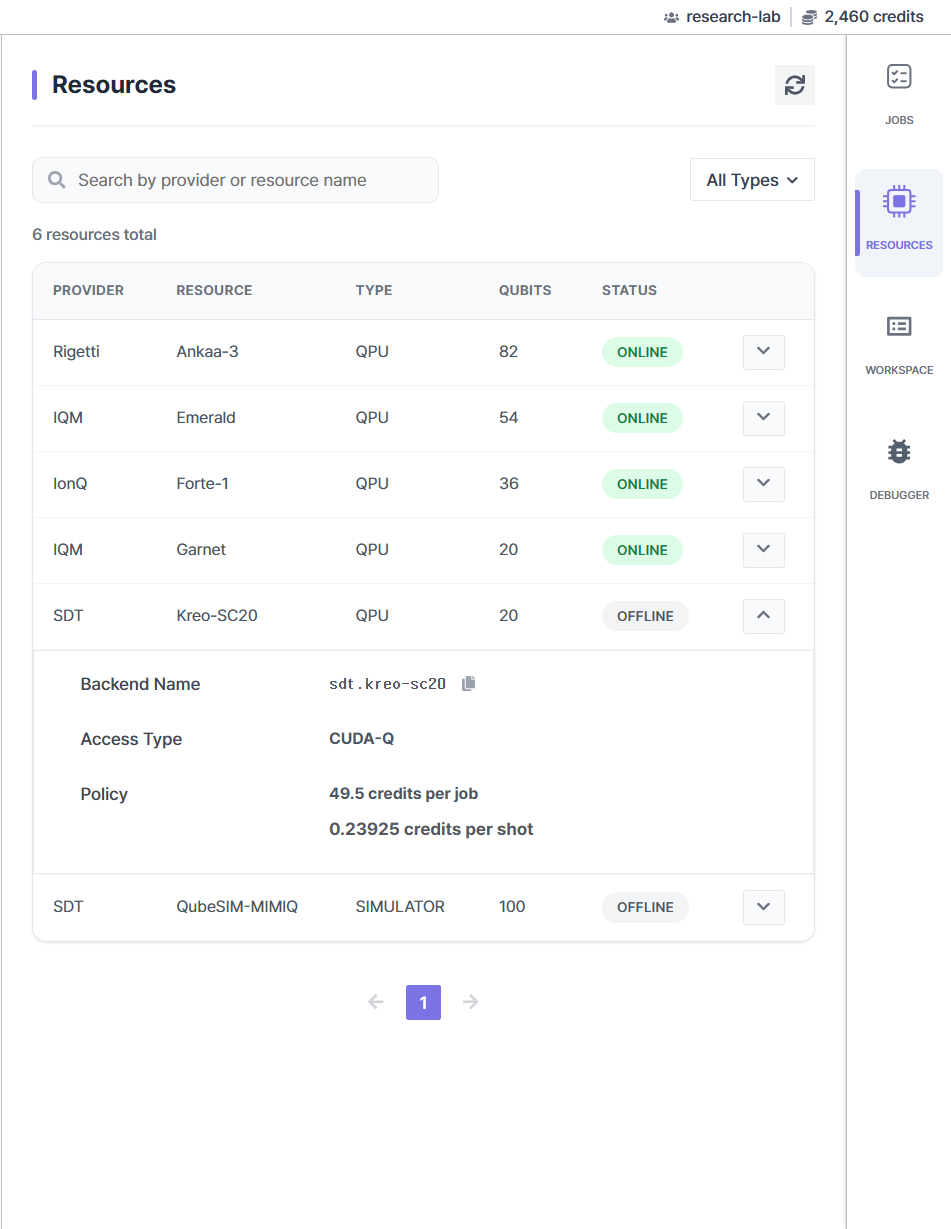Copy the sdt.kreo-sc20 backend name
The height and width of the screenshot is (1229, 951).
pos(469,684)
